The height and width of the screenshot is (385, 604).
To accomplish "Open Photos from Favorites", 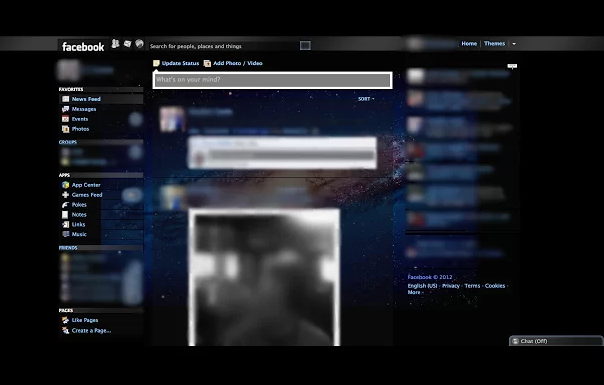I will coord(80,129).
